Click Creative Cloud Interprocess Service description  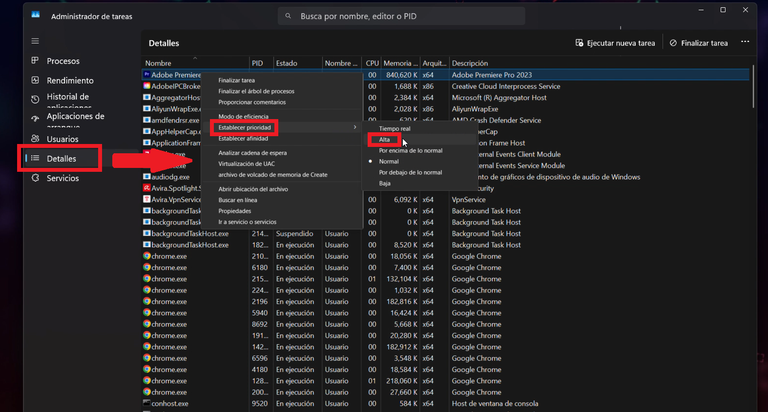click(505, 86)
